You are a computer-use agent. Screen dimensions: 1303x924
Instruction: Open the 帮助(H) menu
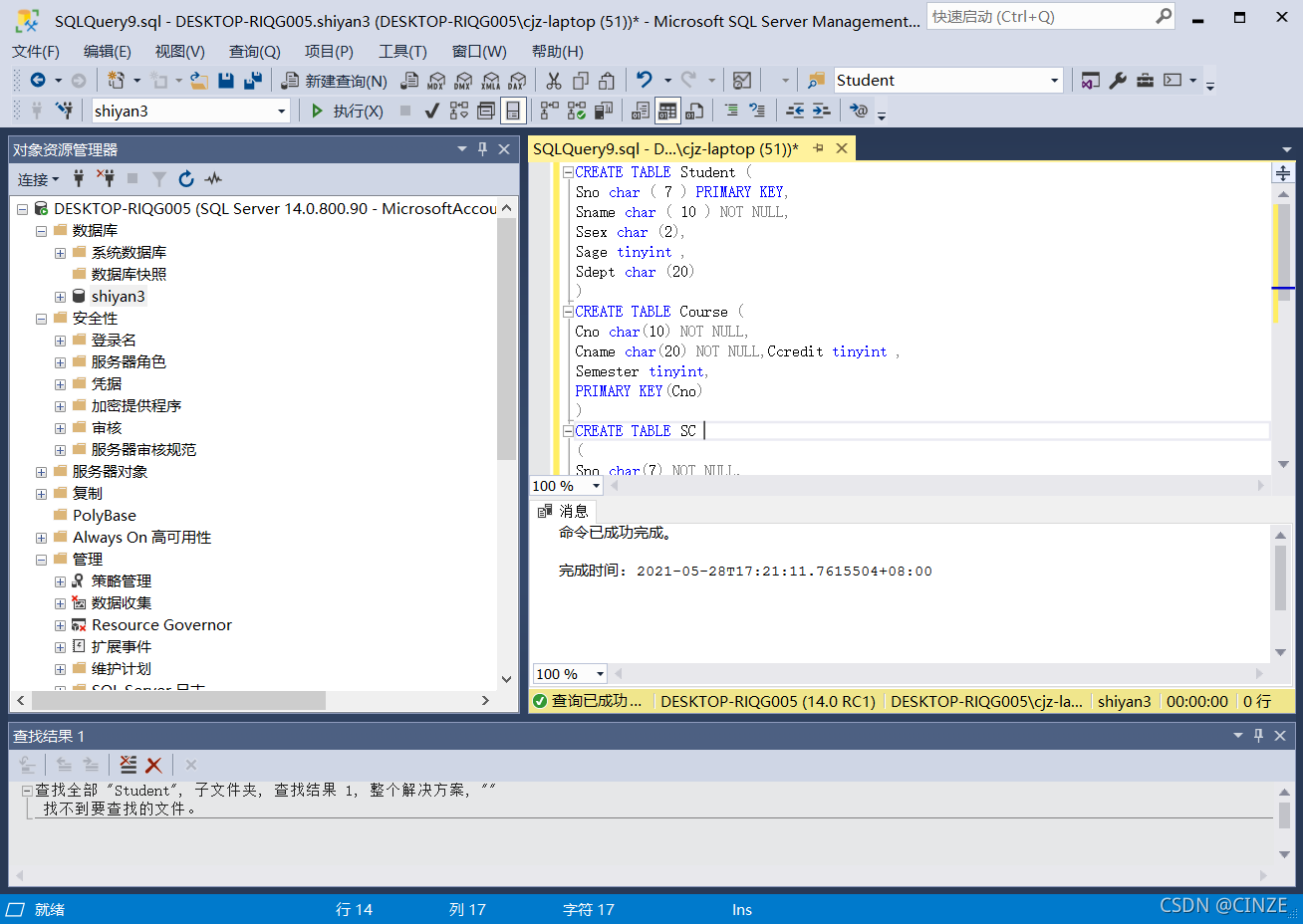[x=558, y=52]
